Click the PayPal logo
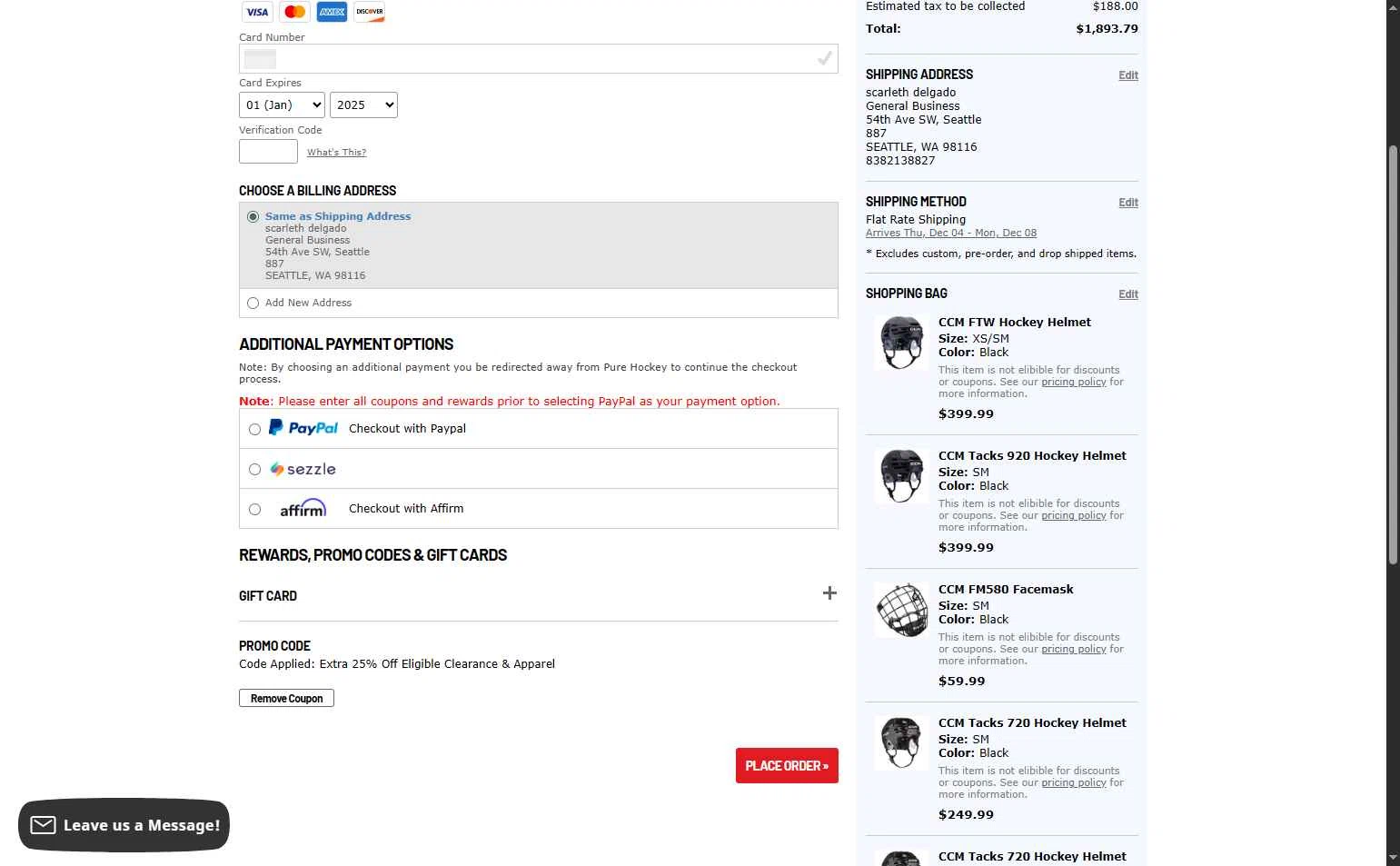The height and width of the screenshot is (866, 1400). [x=303, y=428]
